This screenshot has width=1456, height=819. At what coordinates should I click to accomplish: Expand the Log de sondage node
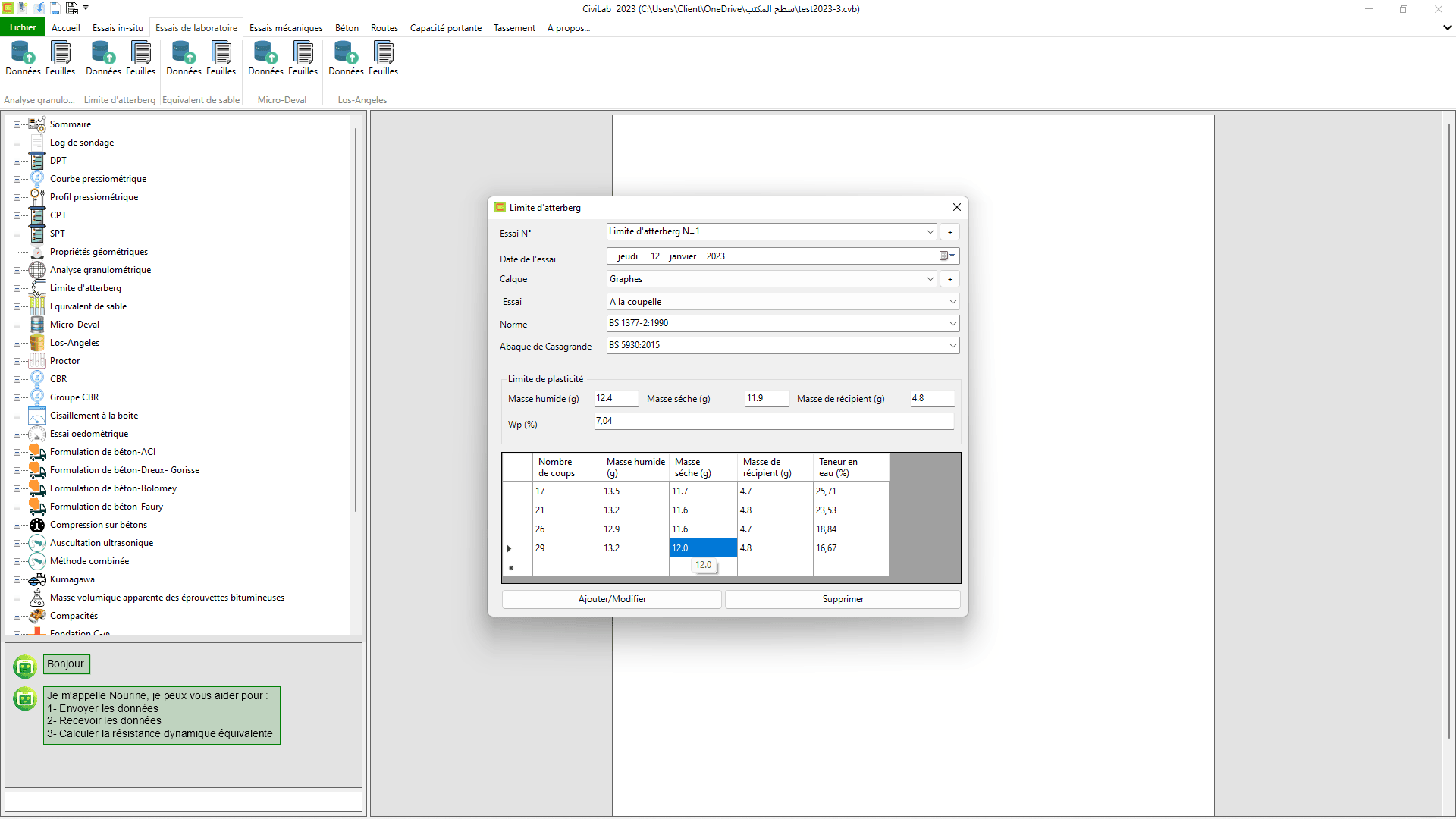17,143
